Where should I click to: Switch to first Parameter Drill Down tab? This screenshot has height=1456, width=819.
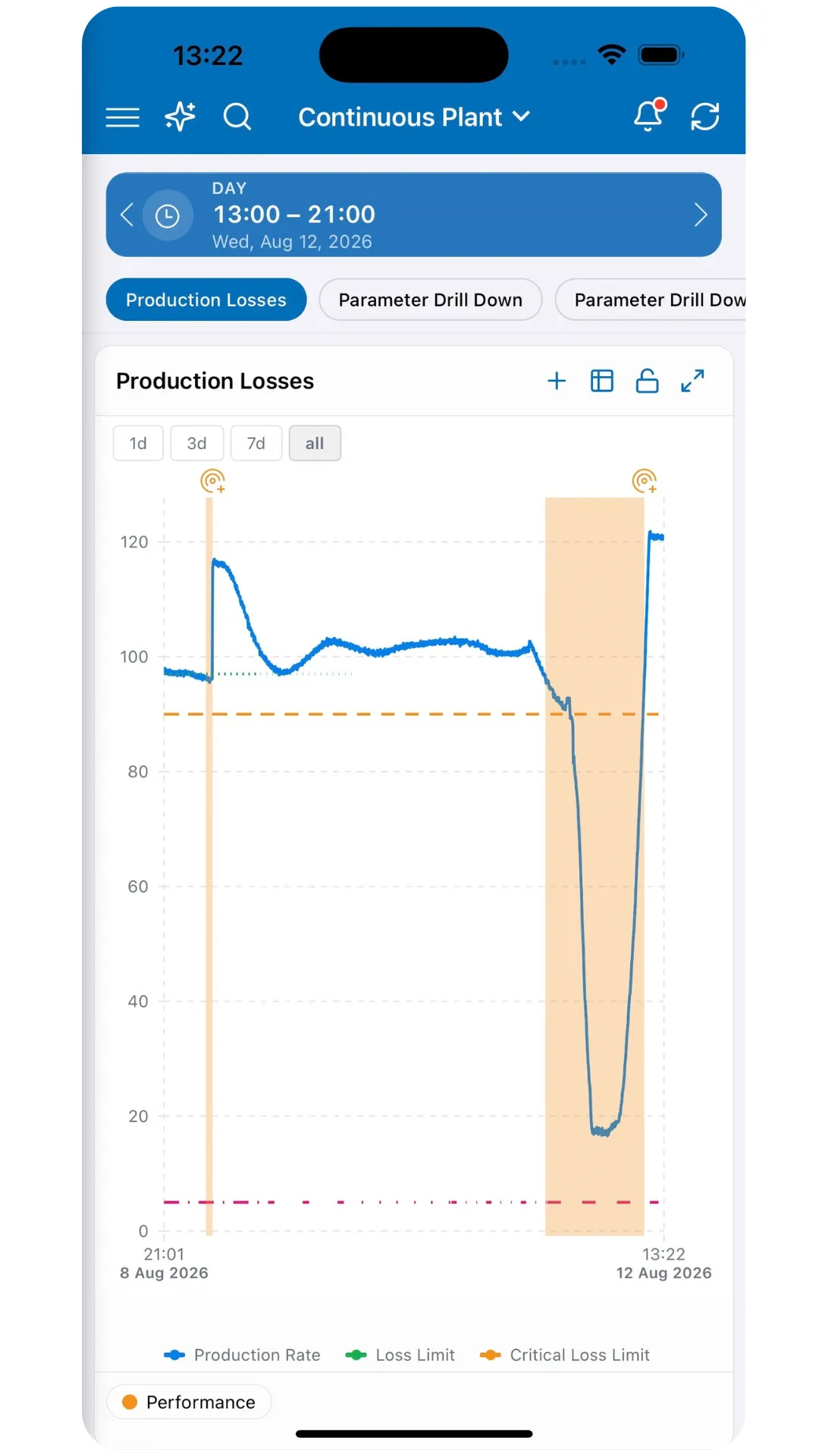pyautogui.click(x=431, y=300)
